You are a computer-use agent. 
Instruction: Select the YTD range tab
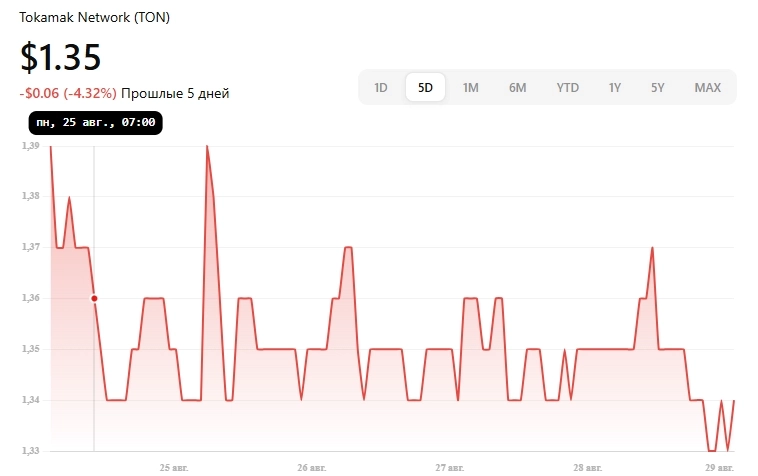click(567, 87)
